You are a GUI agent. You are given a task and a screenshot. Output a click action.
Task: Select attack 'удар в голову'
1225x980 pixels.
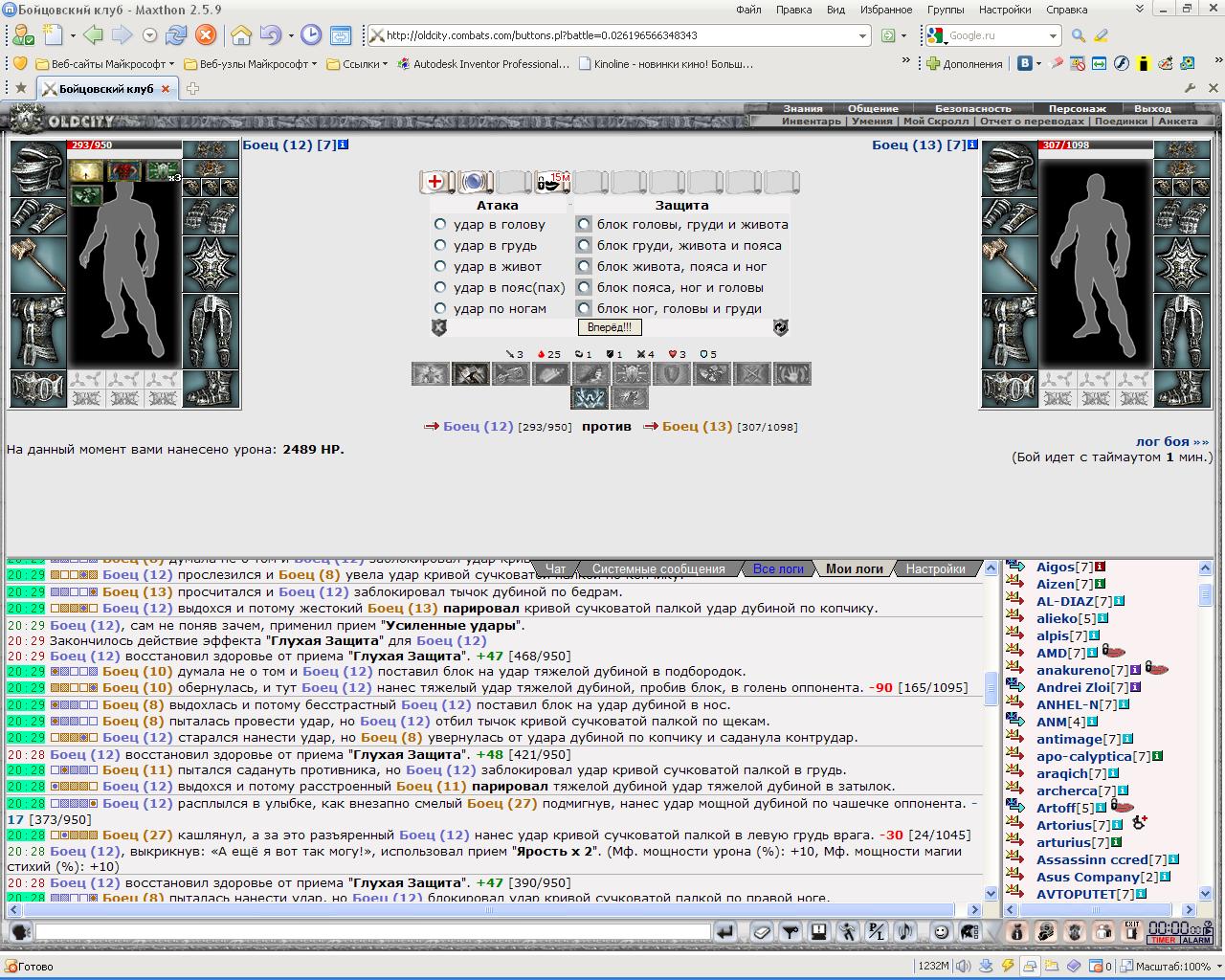(x=440, y=224)
